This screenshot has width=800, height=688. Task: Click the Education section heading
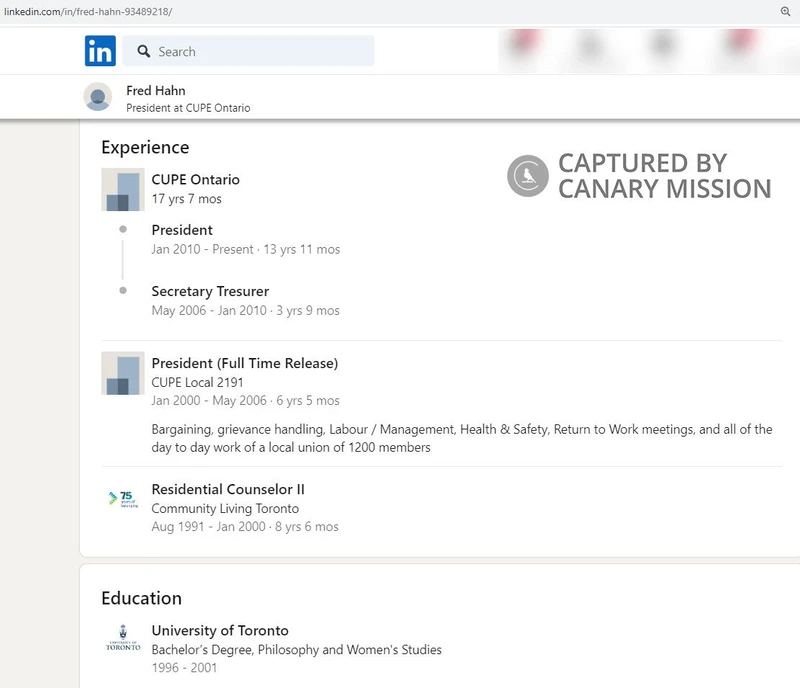tap(141, 598)
